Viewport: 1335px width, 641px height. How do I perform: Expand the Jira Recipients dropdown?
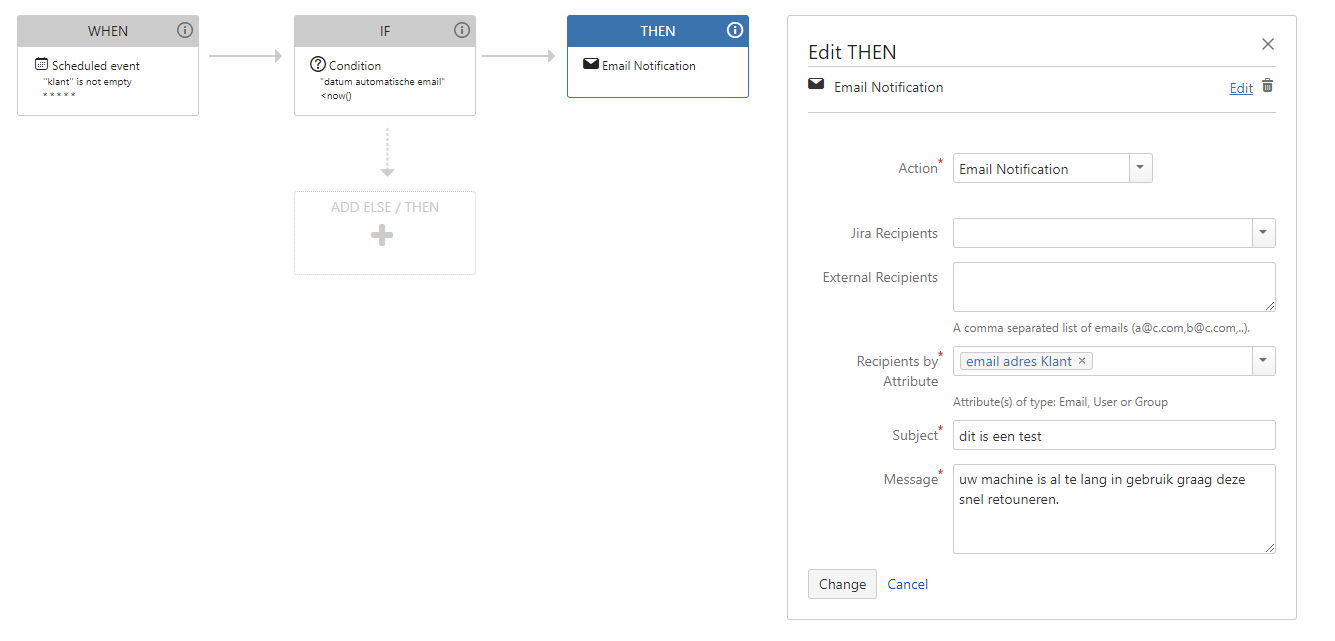[1264, 233]
